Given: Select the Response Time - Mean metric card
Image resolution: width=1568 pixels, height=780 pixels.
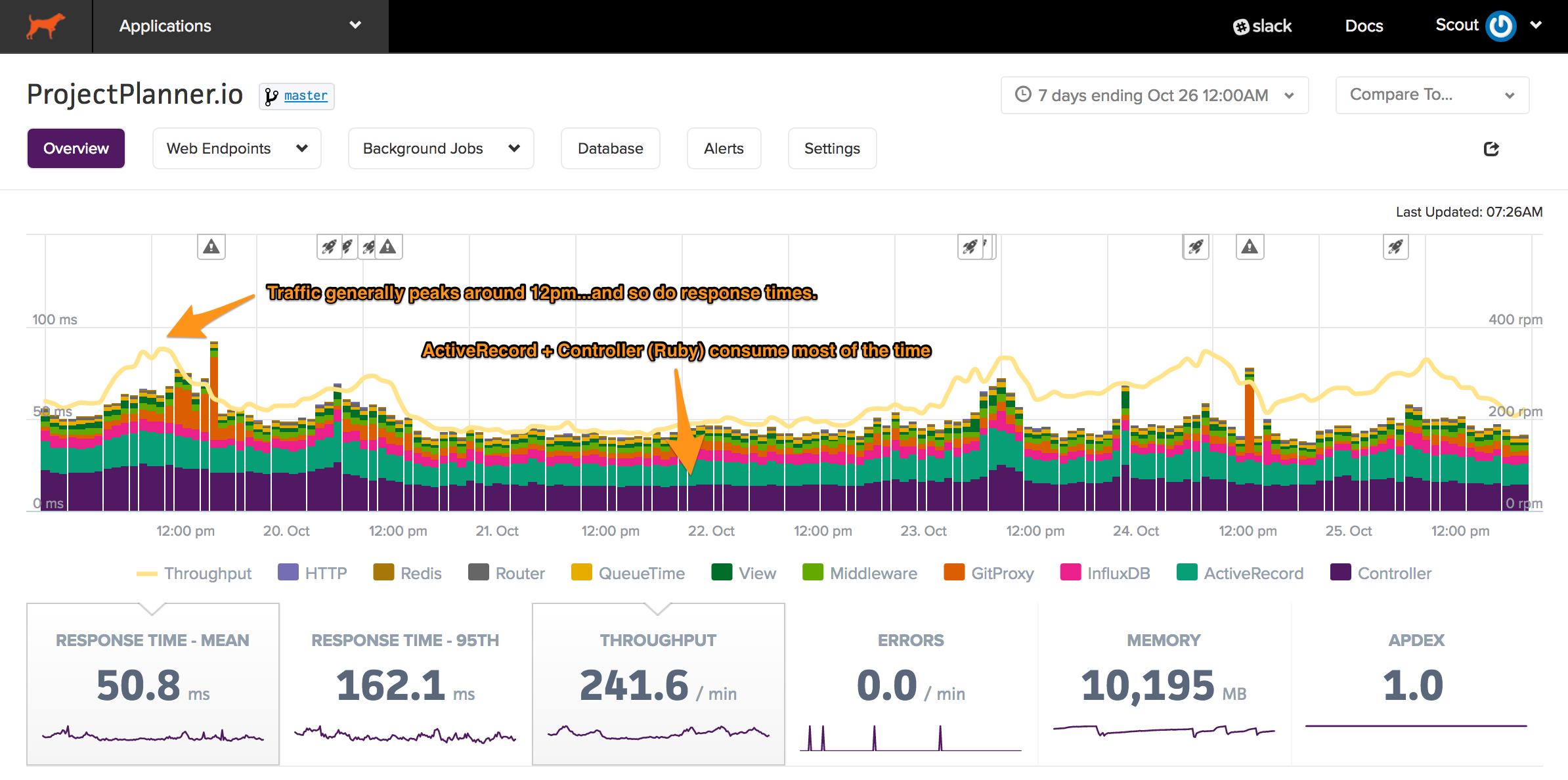Looking at the screenshot, I should [153, 684].
